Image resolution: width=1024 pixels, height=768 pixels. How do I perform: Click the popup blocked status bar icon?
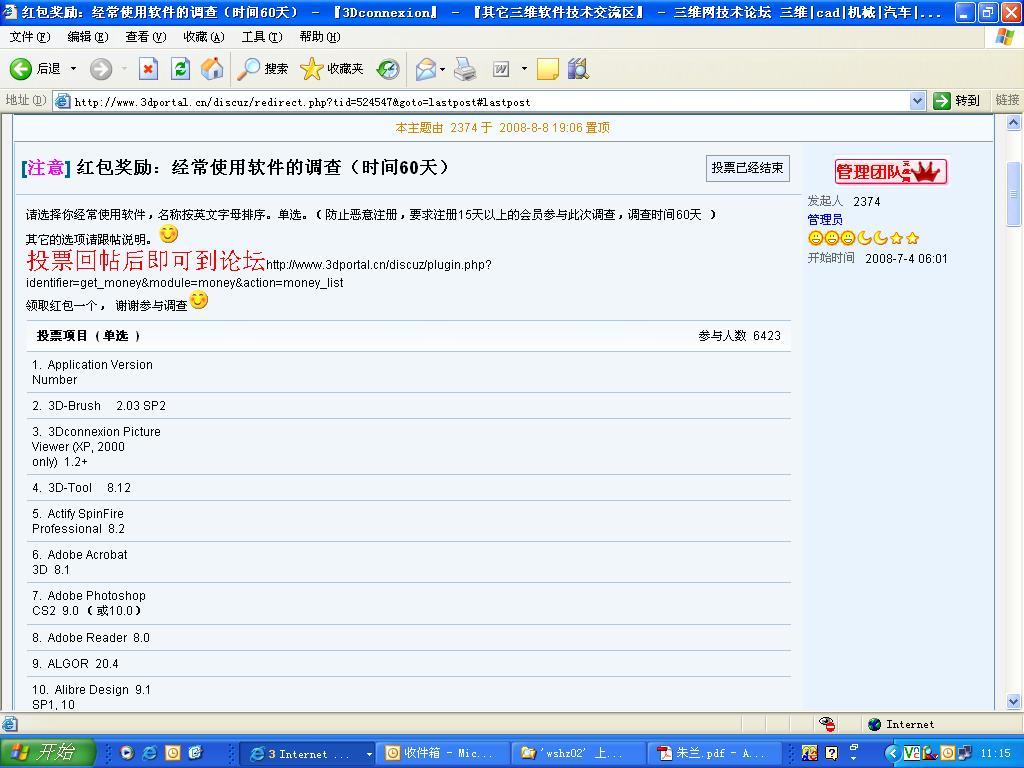(827, 724)
